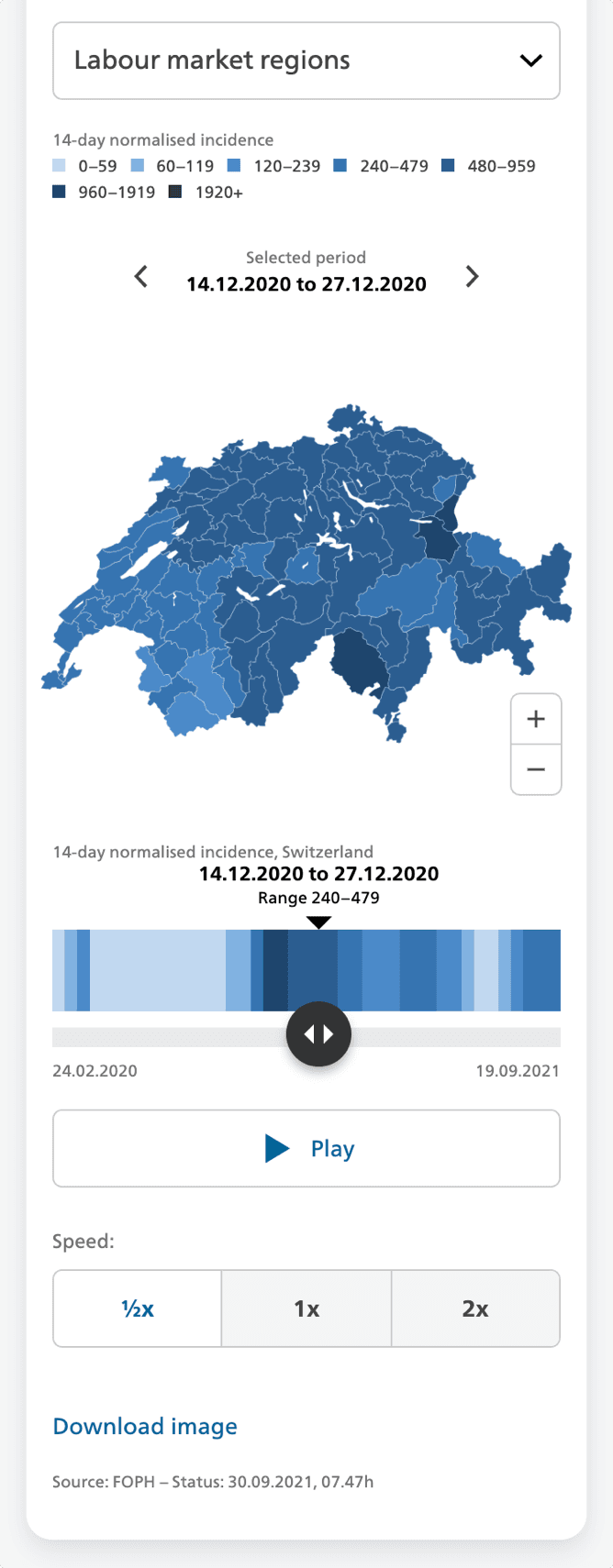Set playback speed to 1x
The width and height of the screenshot is (613, 1568).
306,1309
